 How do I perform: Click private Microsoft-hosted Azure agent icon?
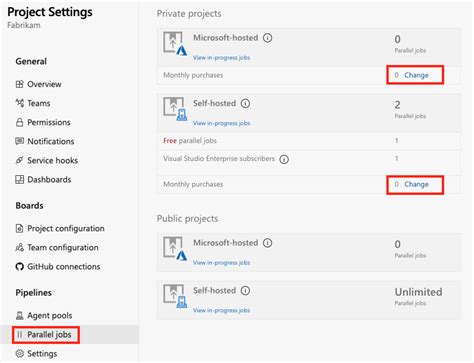click(175, 44)
